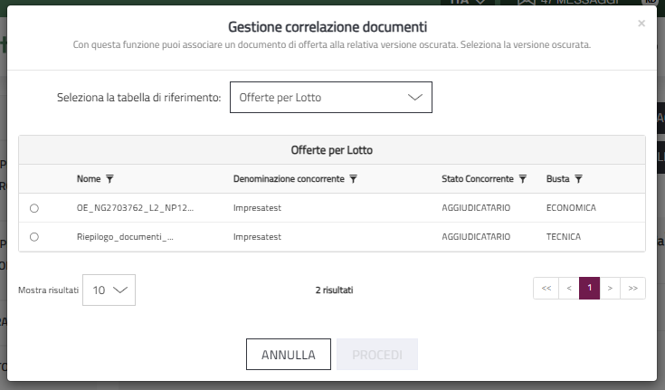Select the OE_NG2703762_L2_NP12 radio button
665x390 pixels.
34,208
